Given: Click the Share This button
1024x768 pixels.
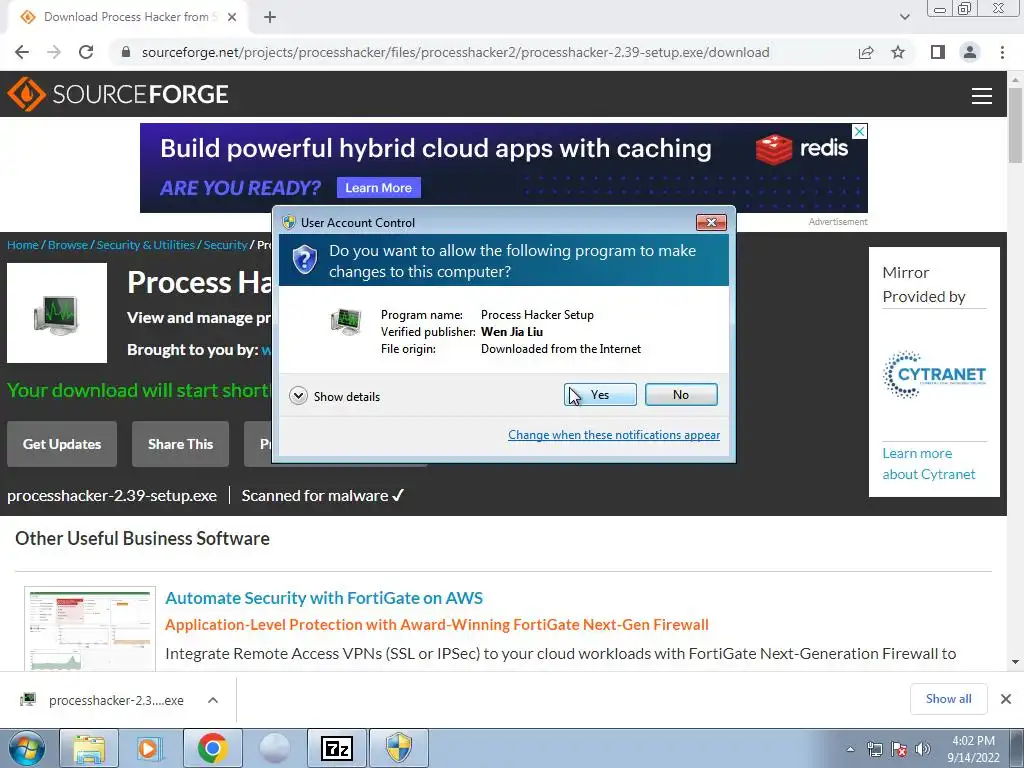Looking at the screenshot, I should point(180,444).
